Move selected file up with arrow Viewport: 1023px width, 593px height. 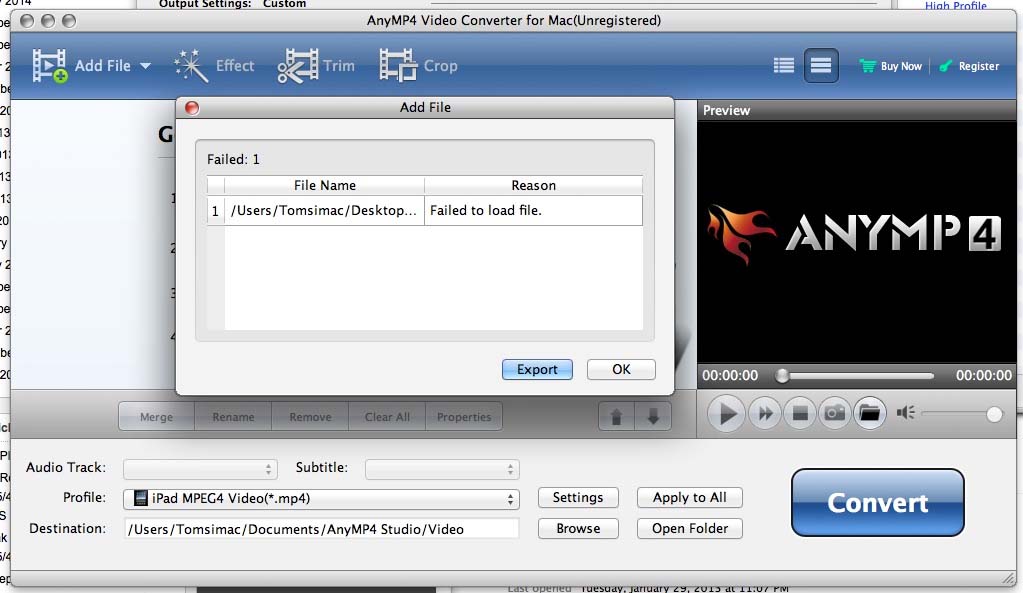coord(617,417)
